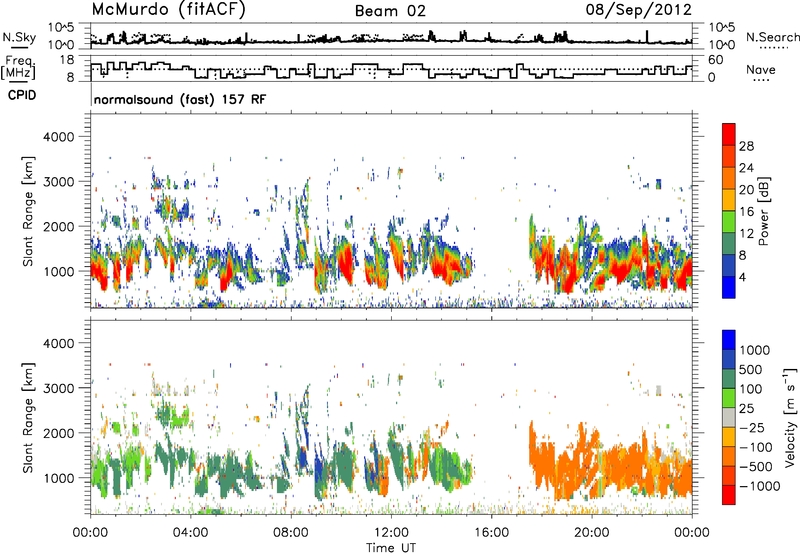Image resolution: width=800 pixels, height=554 pixels.
Task: Click the orange negative-velocity echo region after 18:00
Action: [612, 462]
